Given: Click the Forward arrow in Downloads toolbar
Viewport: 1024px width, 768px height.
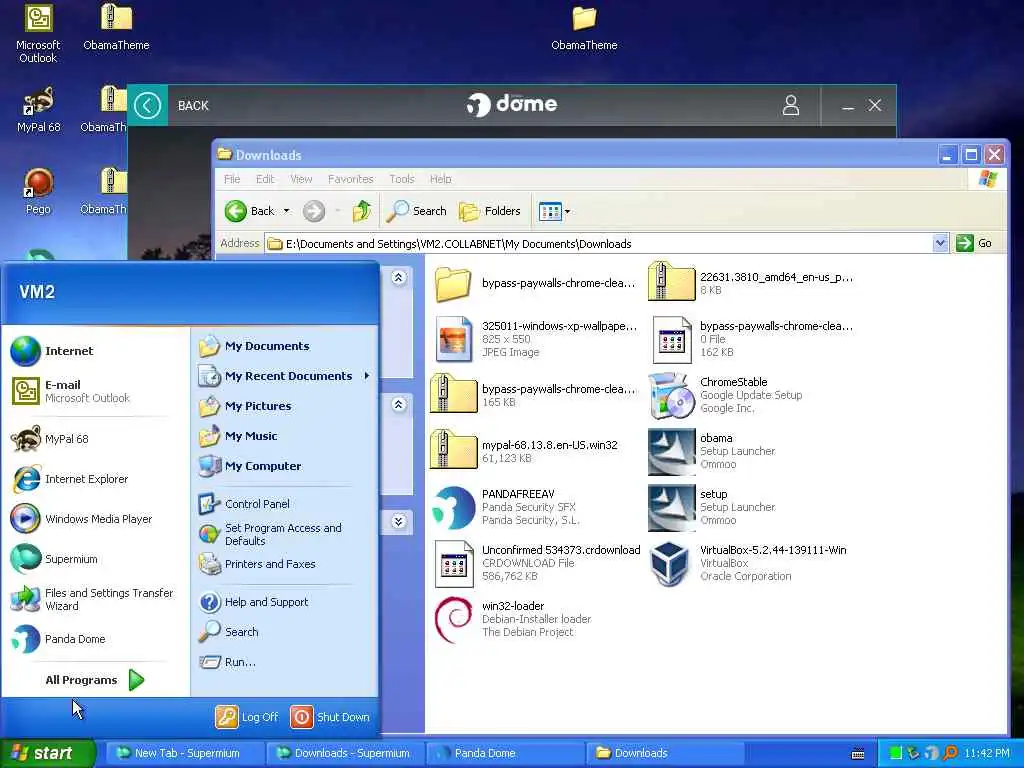Looking at the screenshot, I should click(313, 211).
